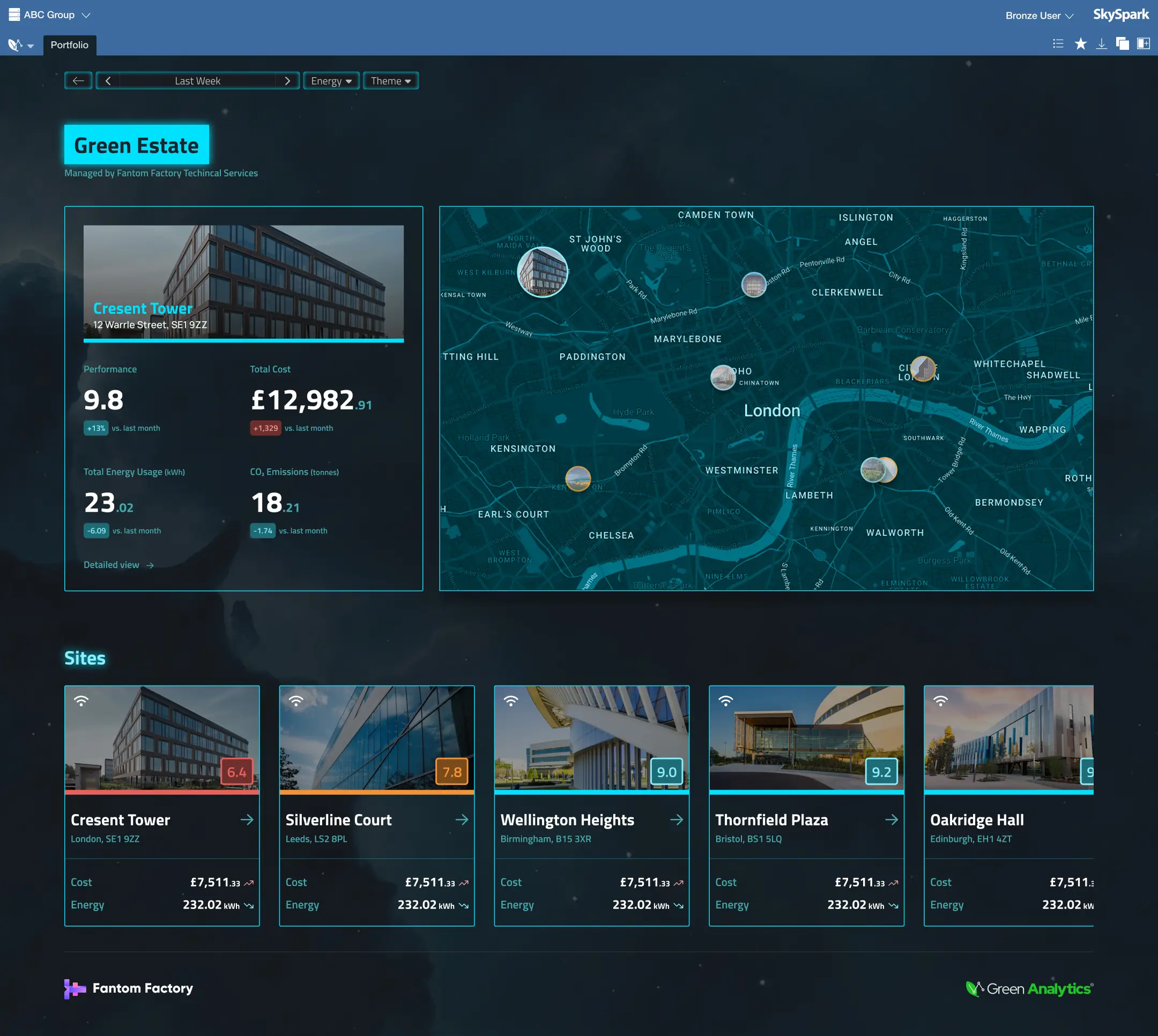
Task: Select the Portfolio tab
Action: (69, 44)
